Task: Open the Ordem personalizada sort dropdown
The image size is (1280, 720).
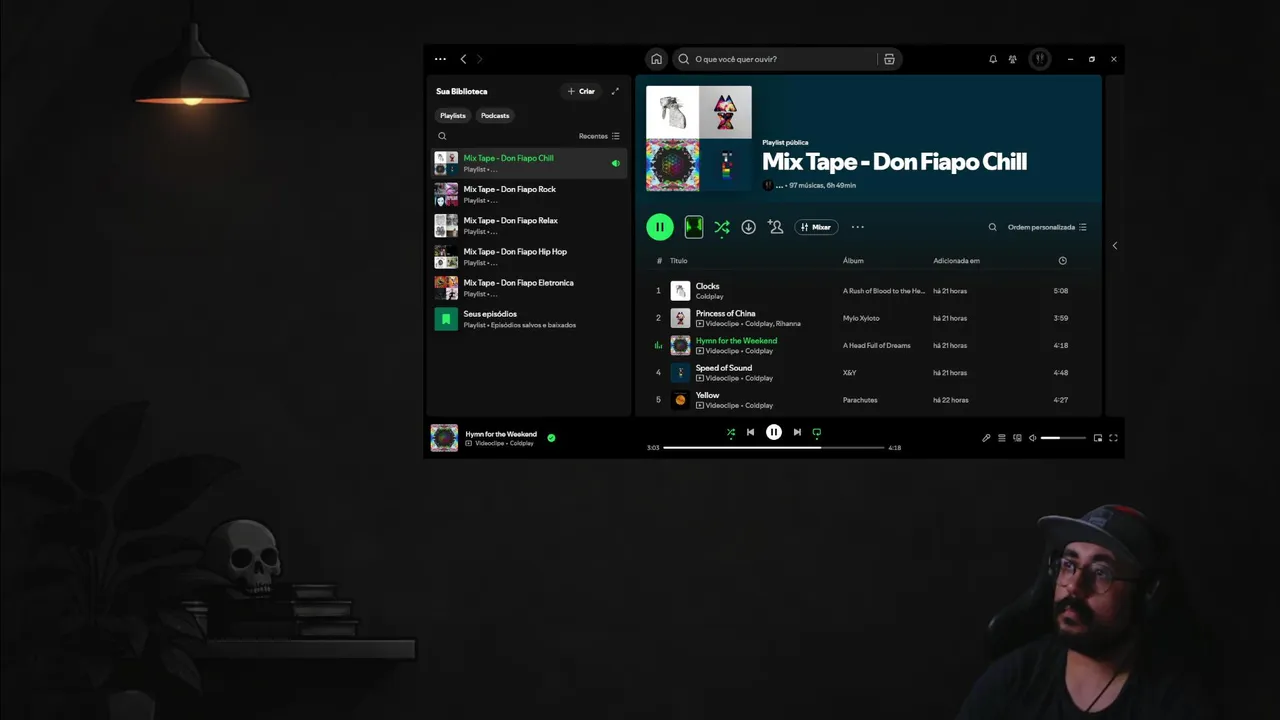Action: pyautogui.click(x=1047, y=227)
